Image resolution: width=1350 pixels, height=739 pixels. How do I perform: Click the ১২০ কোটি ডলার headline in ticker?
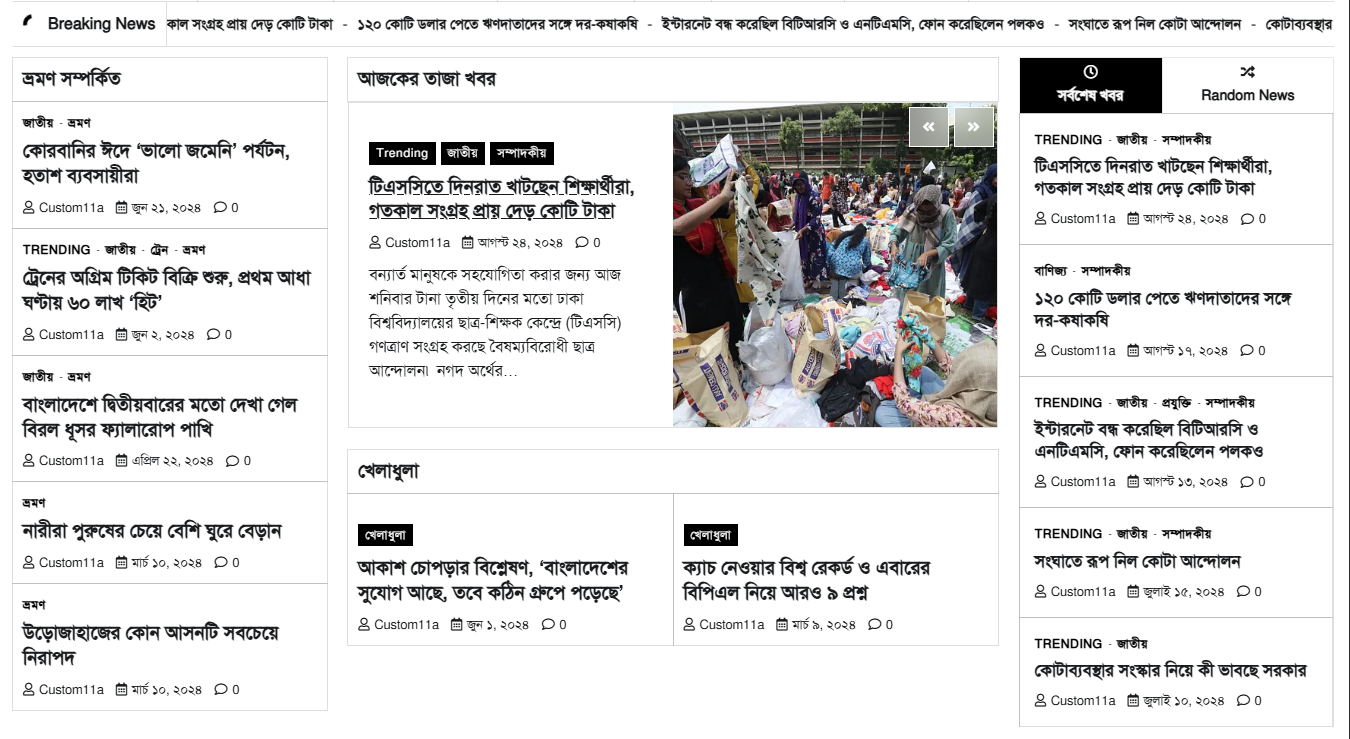click(497, 23)
